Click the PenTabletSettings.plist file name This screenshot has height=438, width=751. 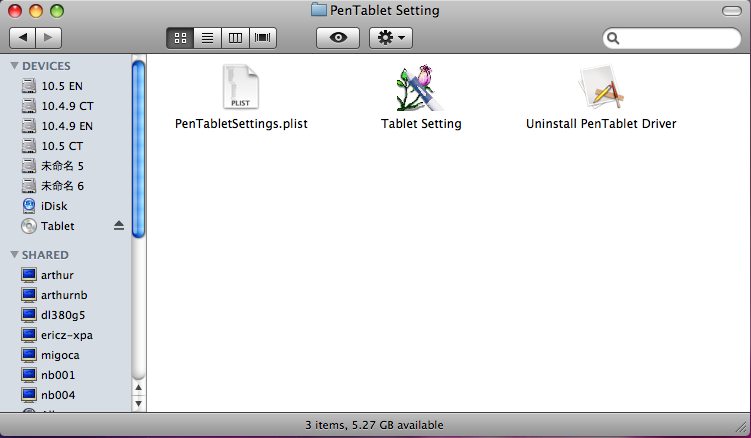(x=241, y=124)
